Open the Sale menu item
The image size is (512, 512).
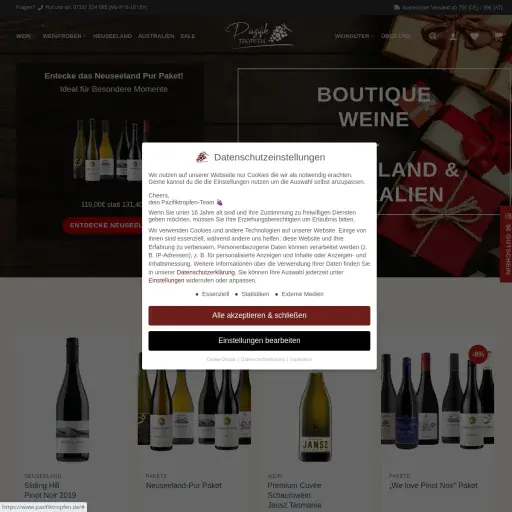click(x=188, y=36)
